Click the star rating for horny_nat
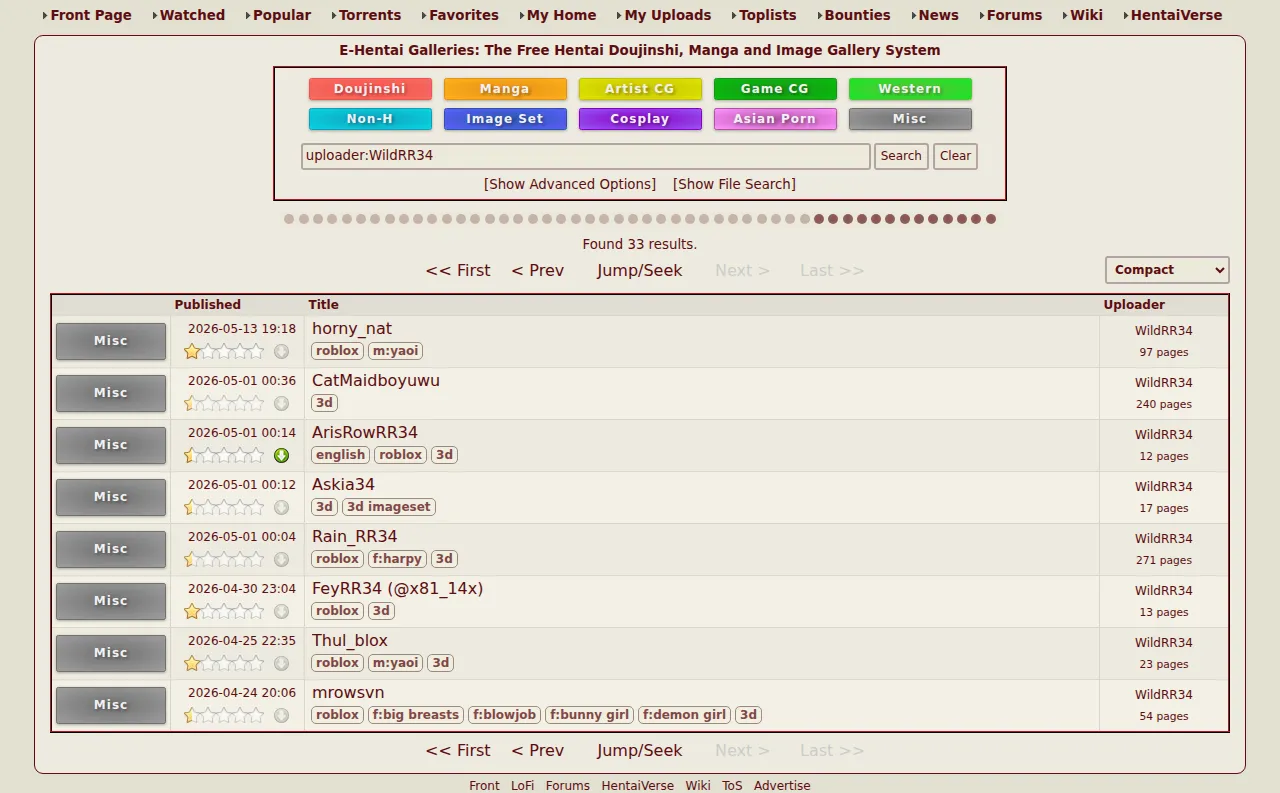Image resolution: width=1280 pixels, height=793 pixels. click(x=224, y=351)
